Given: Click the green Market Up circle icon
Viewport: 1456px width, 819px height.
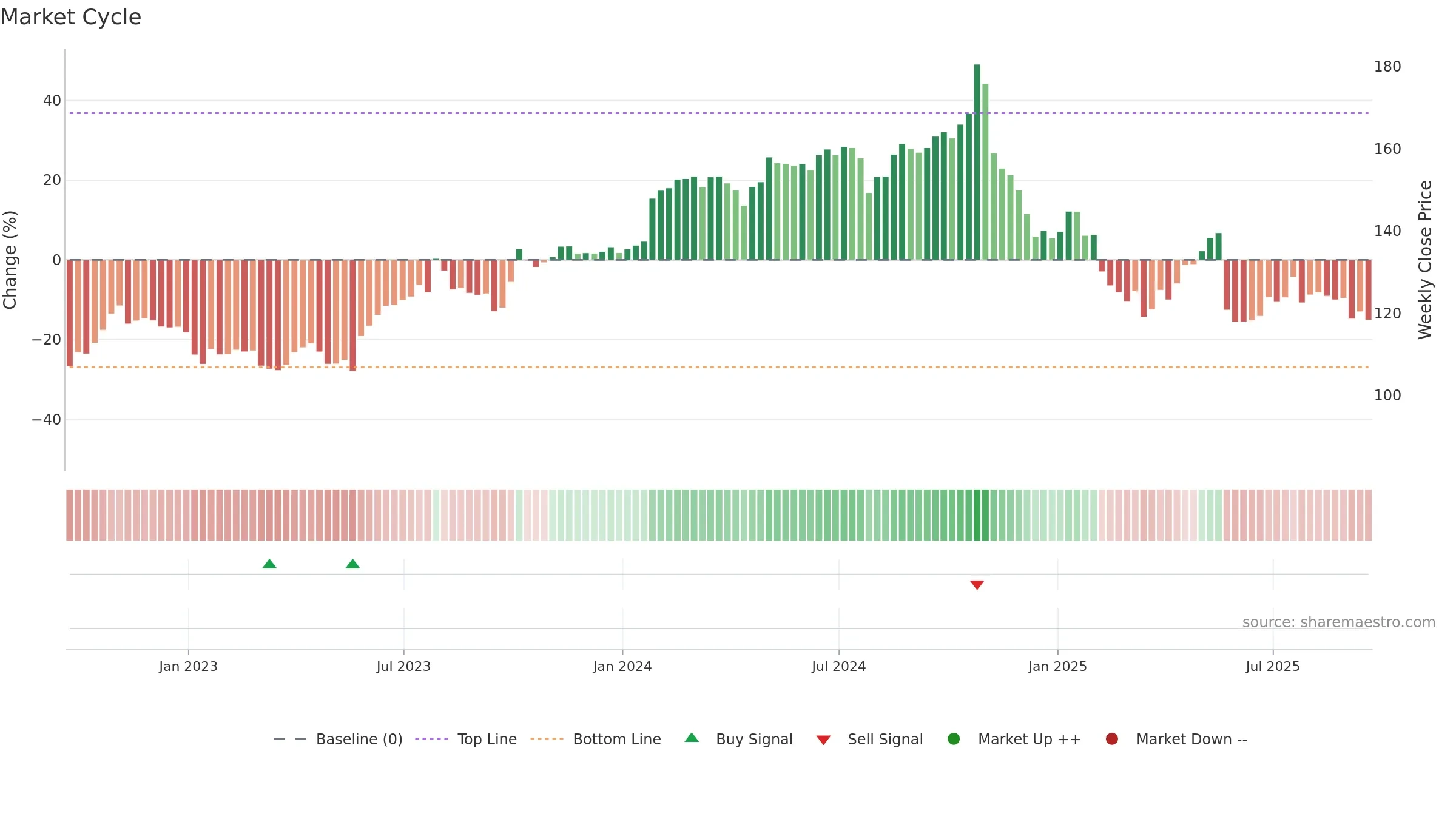Looking at the screenshot, I should click(954, 739).
